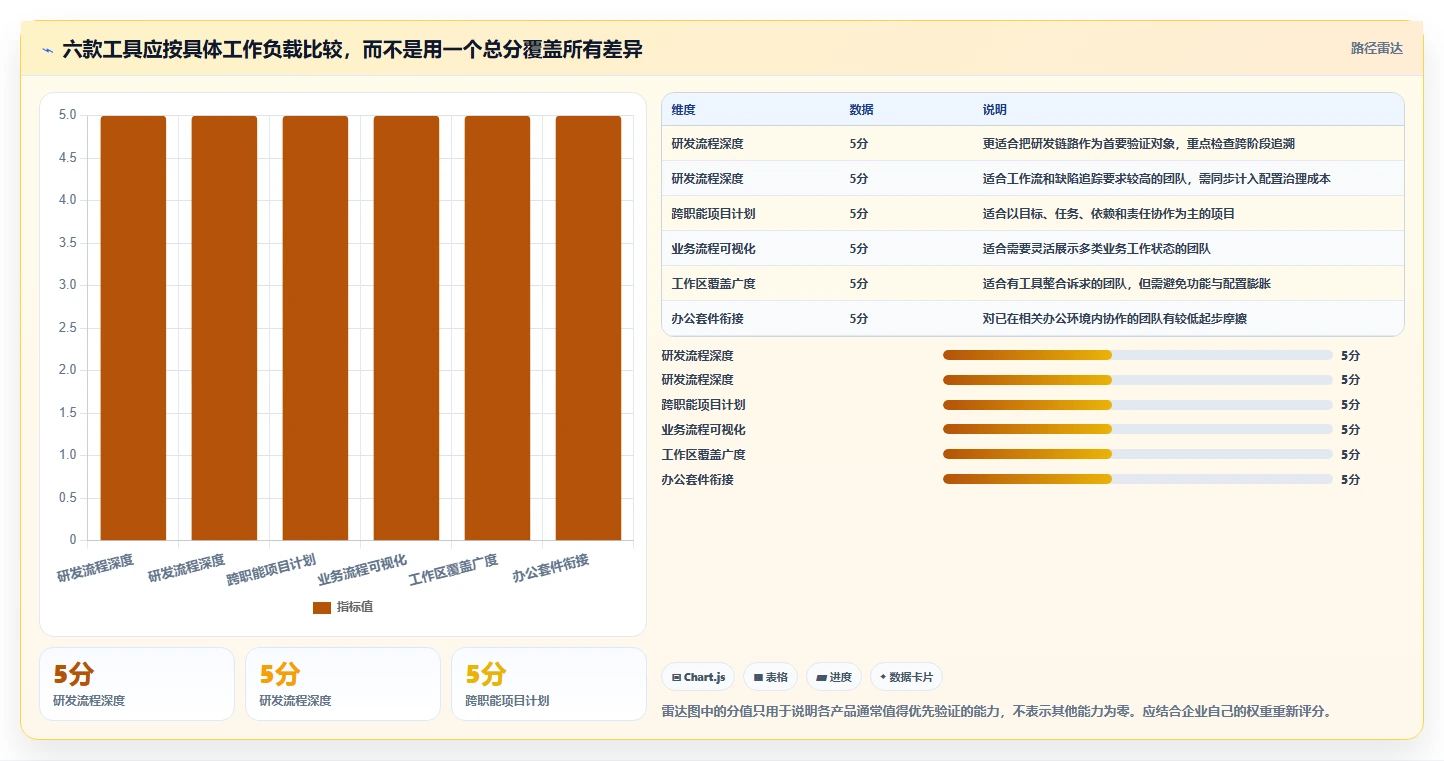Viewport: 1444px width, 761px height.
Task: Click the 办公套件衔接 x-axis label on chart
Action: point(550,569)
